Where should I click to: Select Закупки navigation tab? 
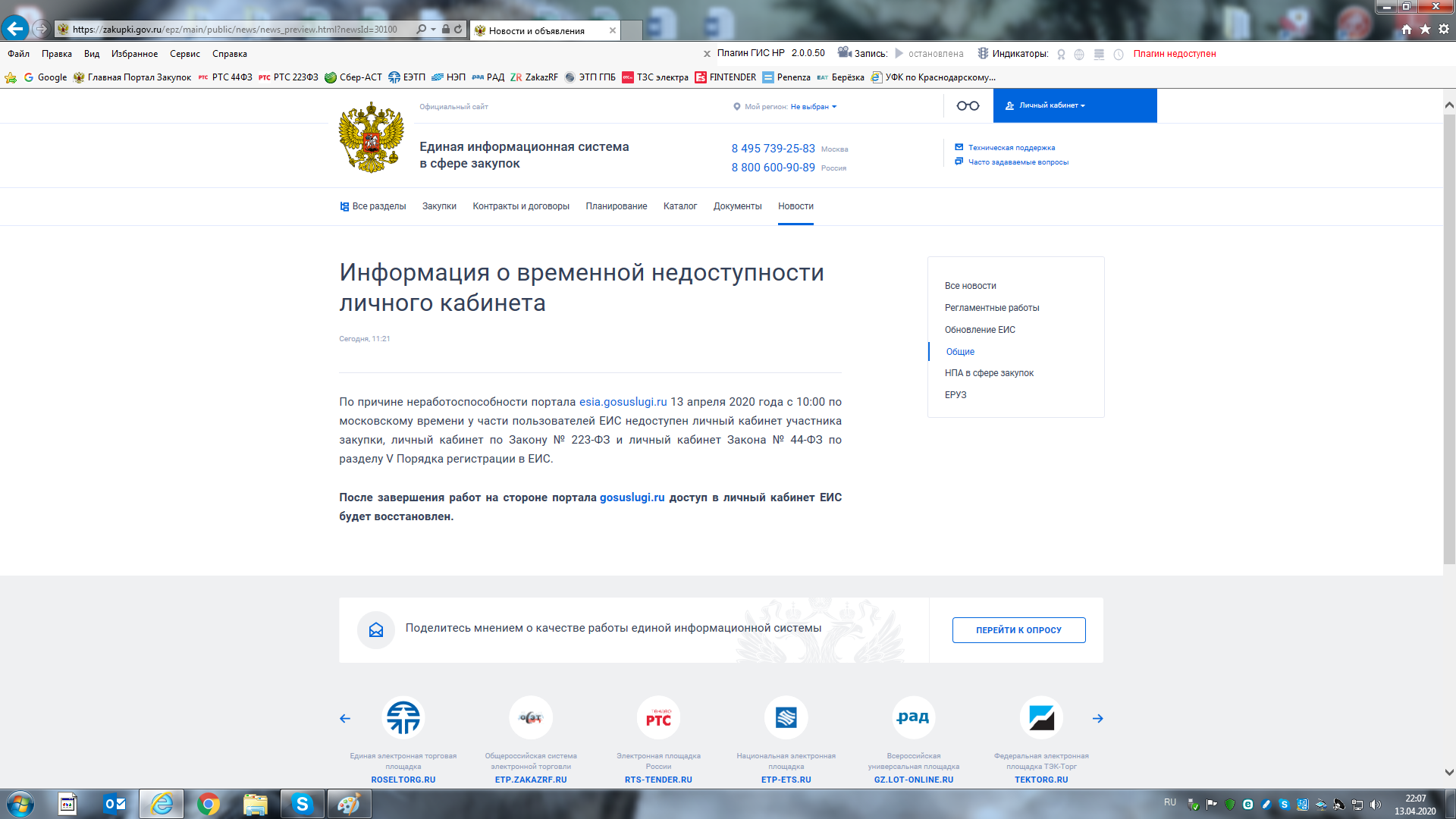[439, 206]
